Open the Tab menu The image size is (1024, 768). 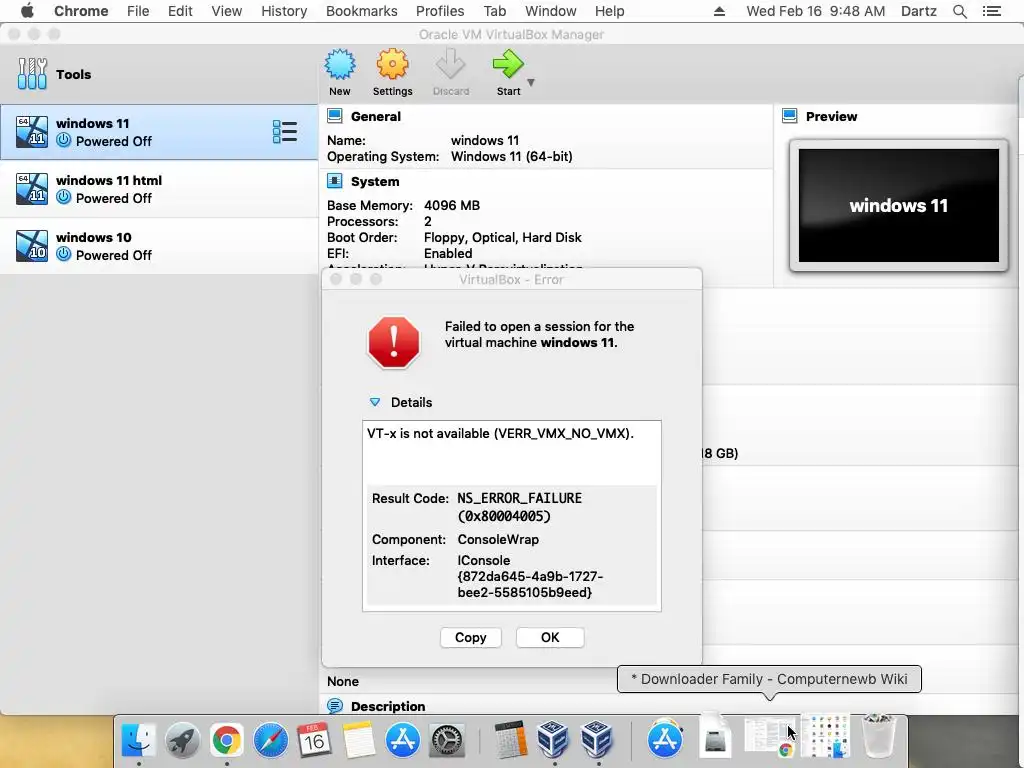pyautogui.click(x=494, y=11)
